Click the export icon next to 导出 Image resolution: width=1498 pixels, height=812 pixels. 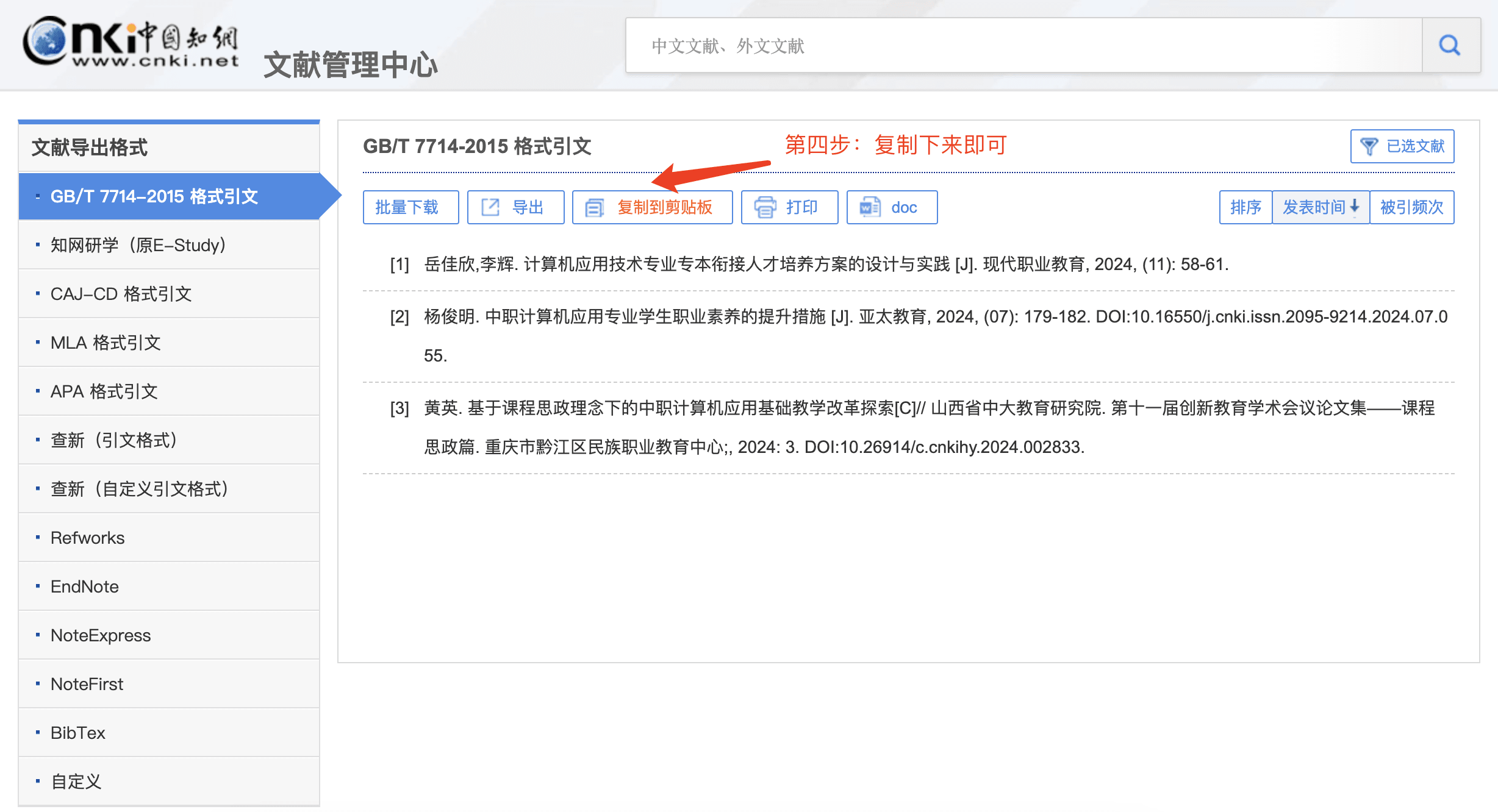pos(490,207)
